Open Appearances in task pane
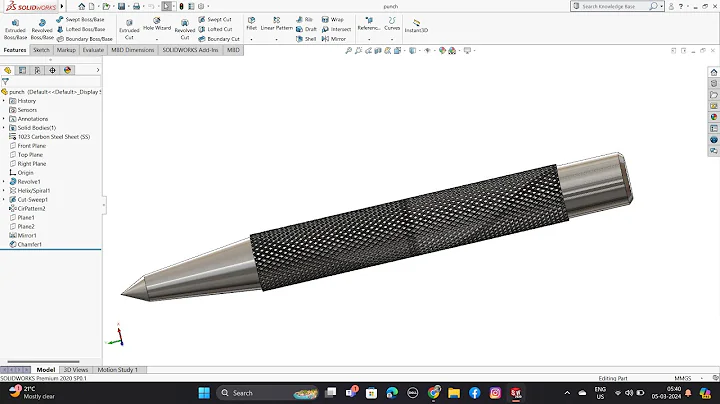 [714, 117]
